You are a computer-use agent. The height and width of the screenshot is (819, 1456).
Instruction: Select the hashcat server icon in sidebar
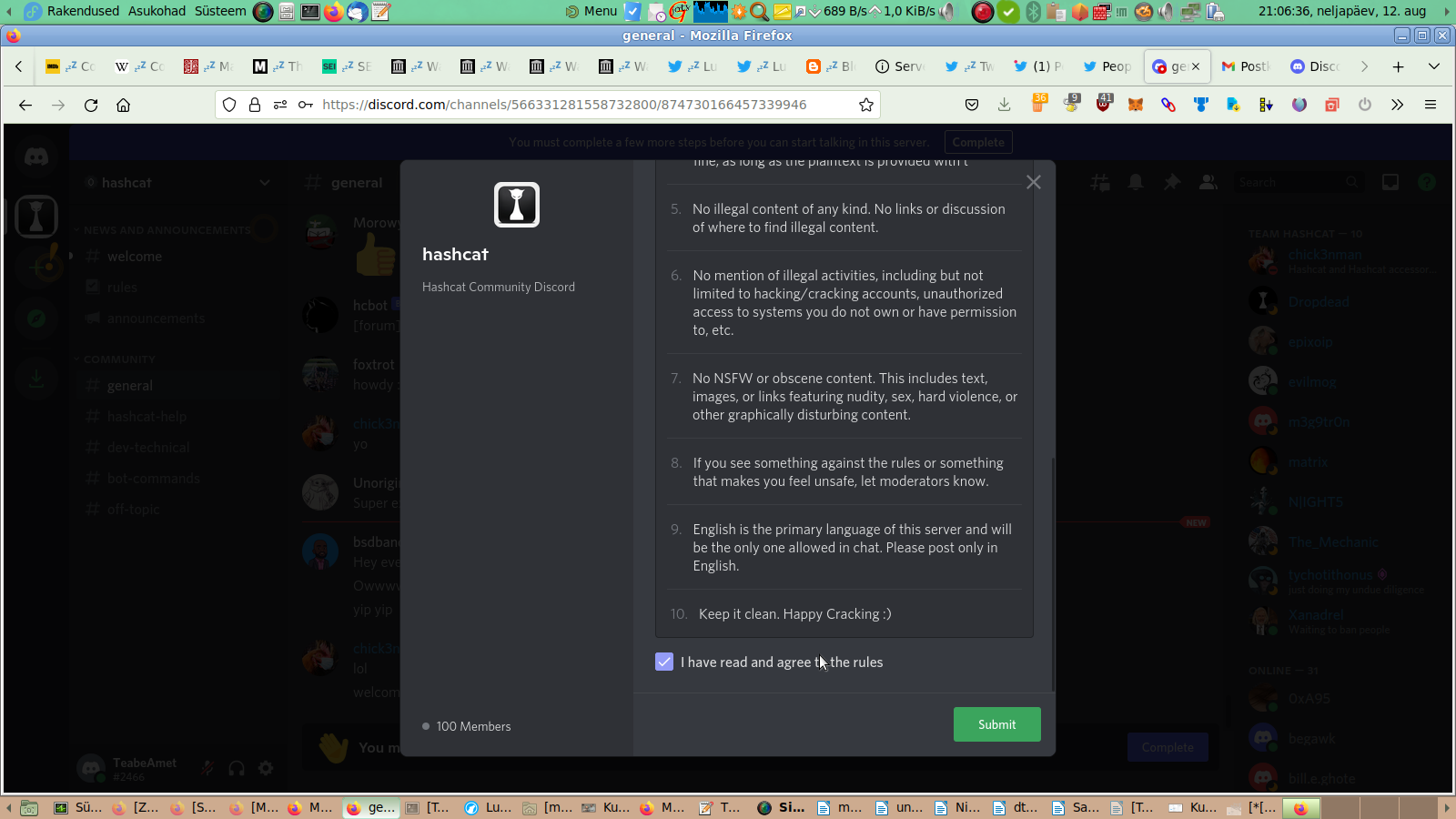point(36,217)
